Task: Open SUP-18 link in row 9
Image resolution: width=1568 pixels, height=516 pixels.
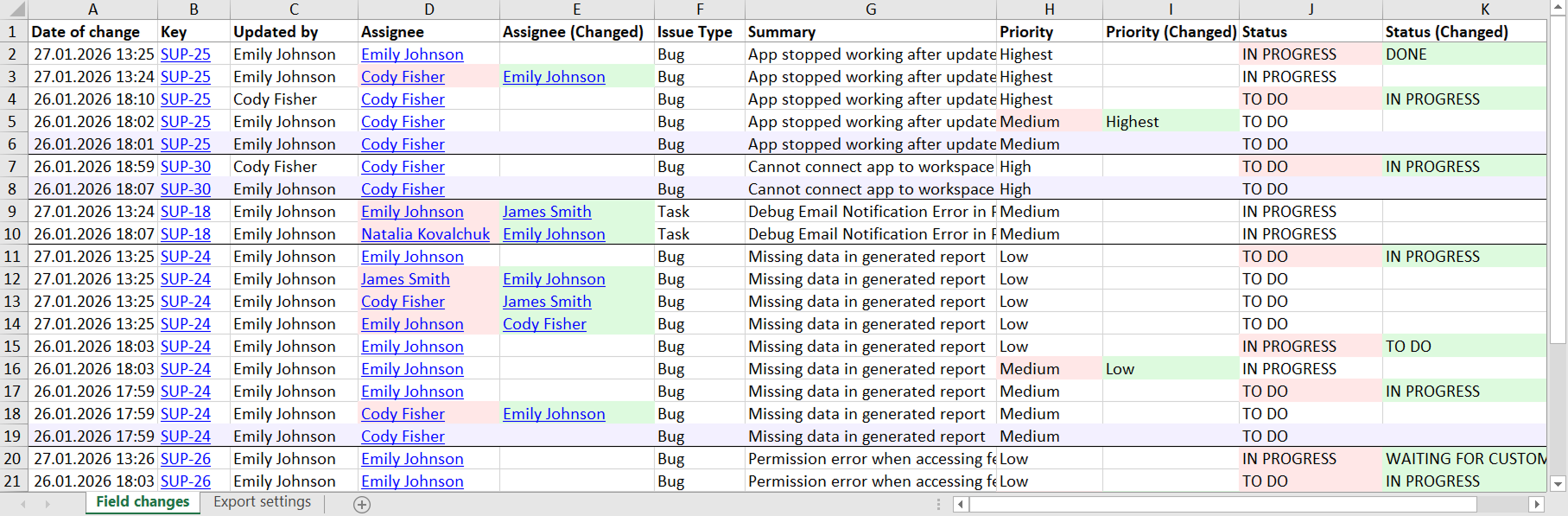Action: (186, 212)
